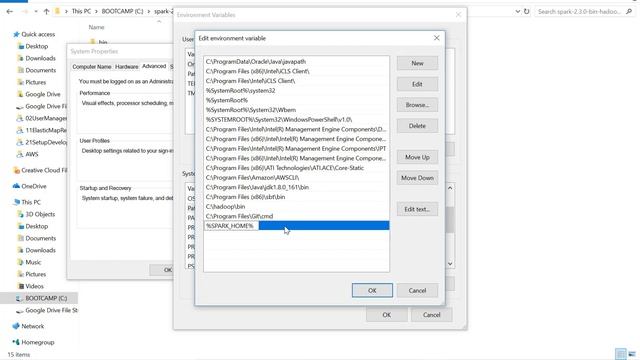Screen dimensions: 640x360
Task: Select C:\Program Files\Intel\iCLS Client\ entry
Action: pyautogui.click(x=296, y=81)
